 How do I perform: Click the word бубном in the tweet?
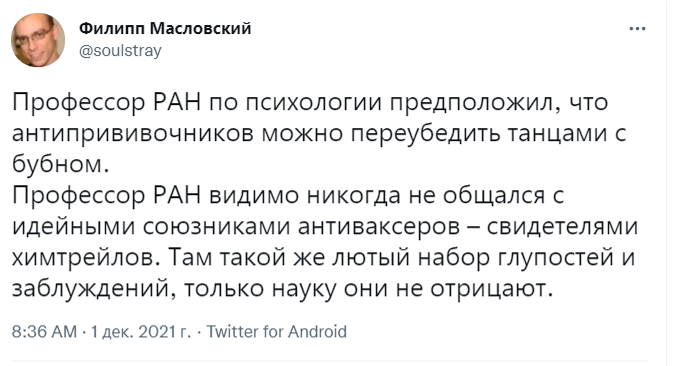58,164
